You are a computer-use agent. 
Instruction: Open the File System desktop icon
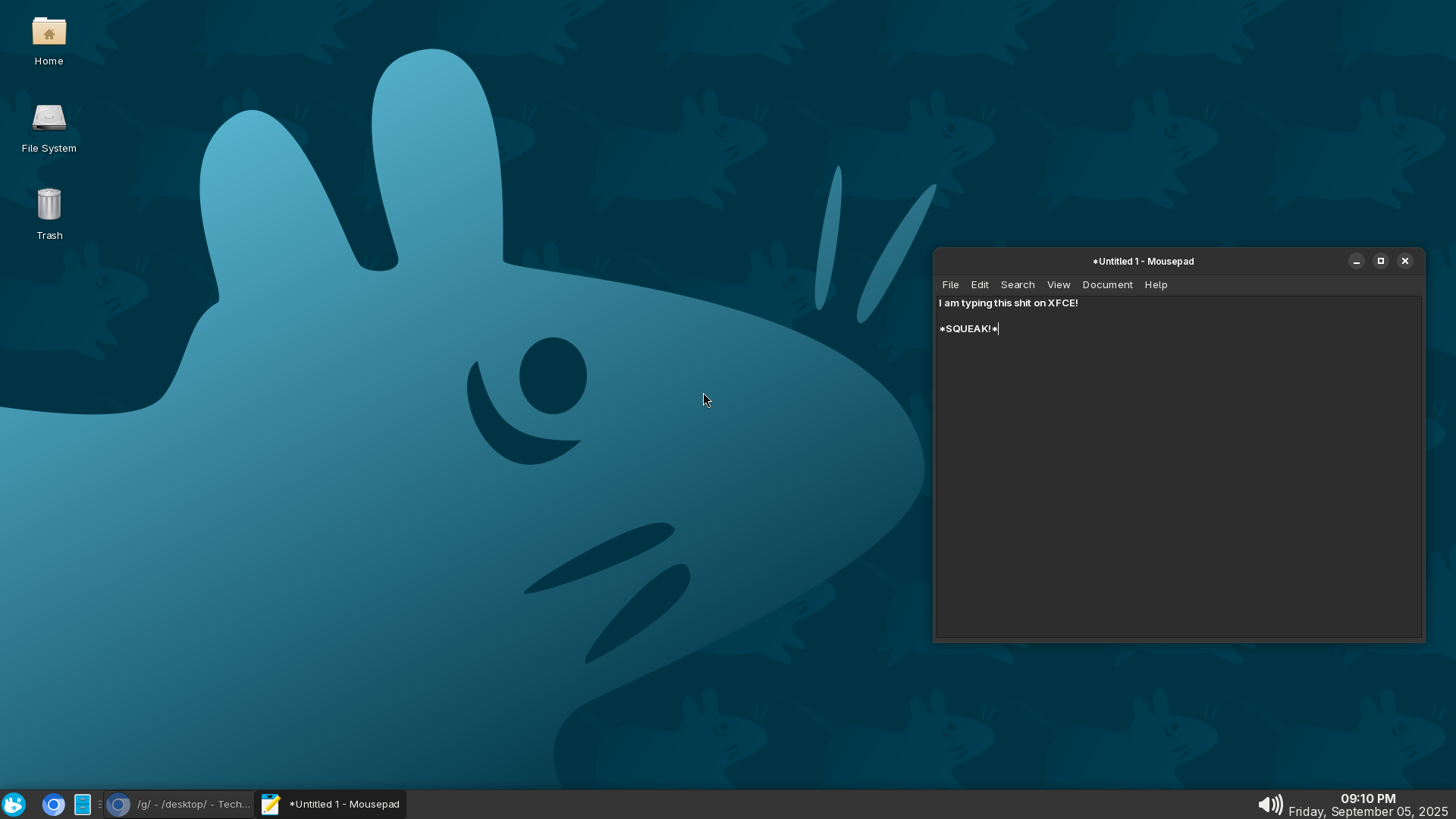point(49,120)
